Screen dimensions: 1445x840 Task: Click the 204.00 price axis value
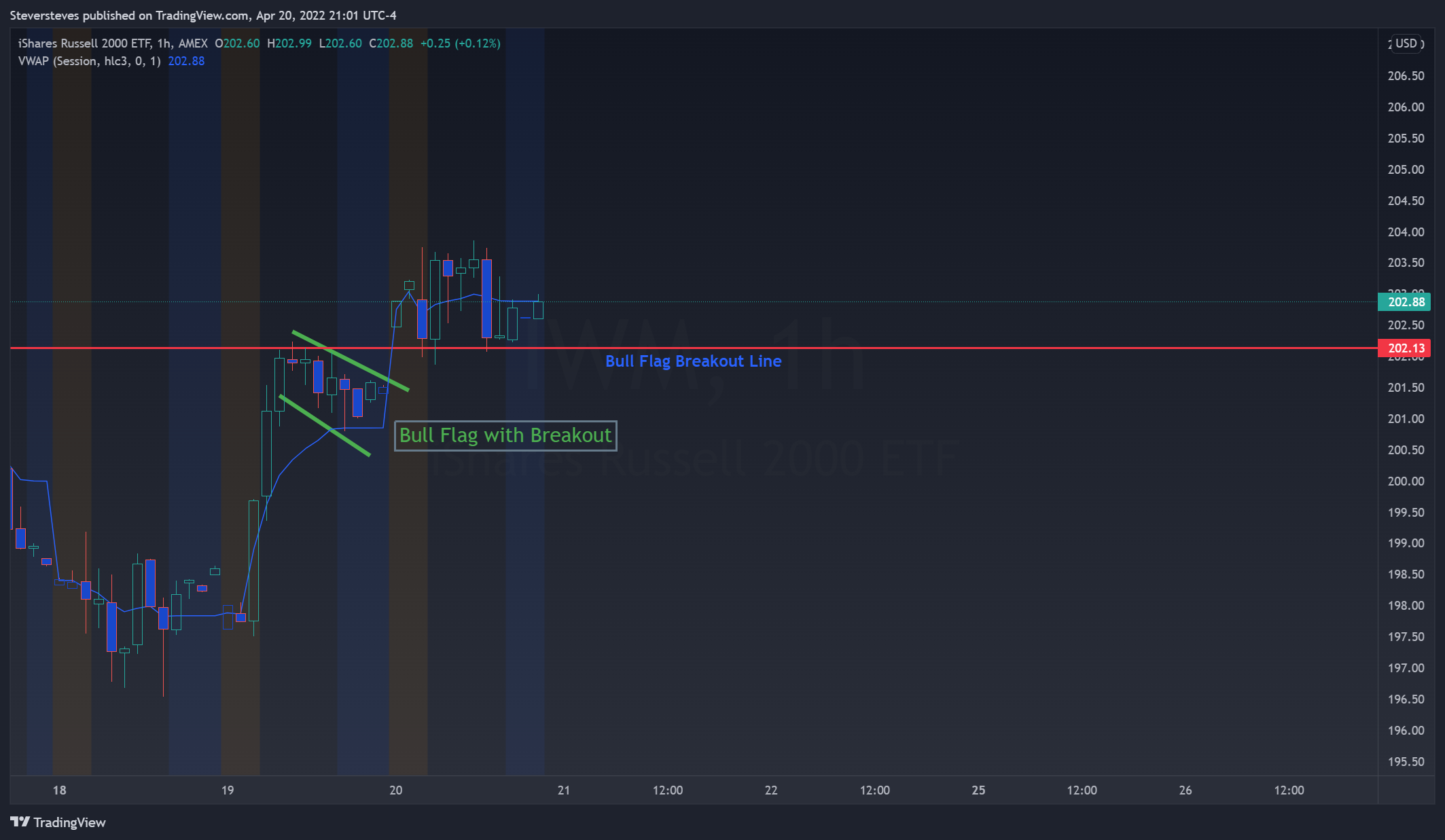pos(1406,232)
